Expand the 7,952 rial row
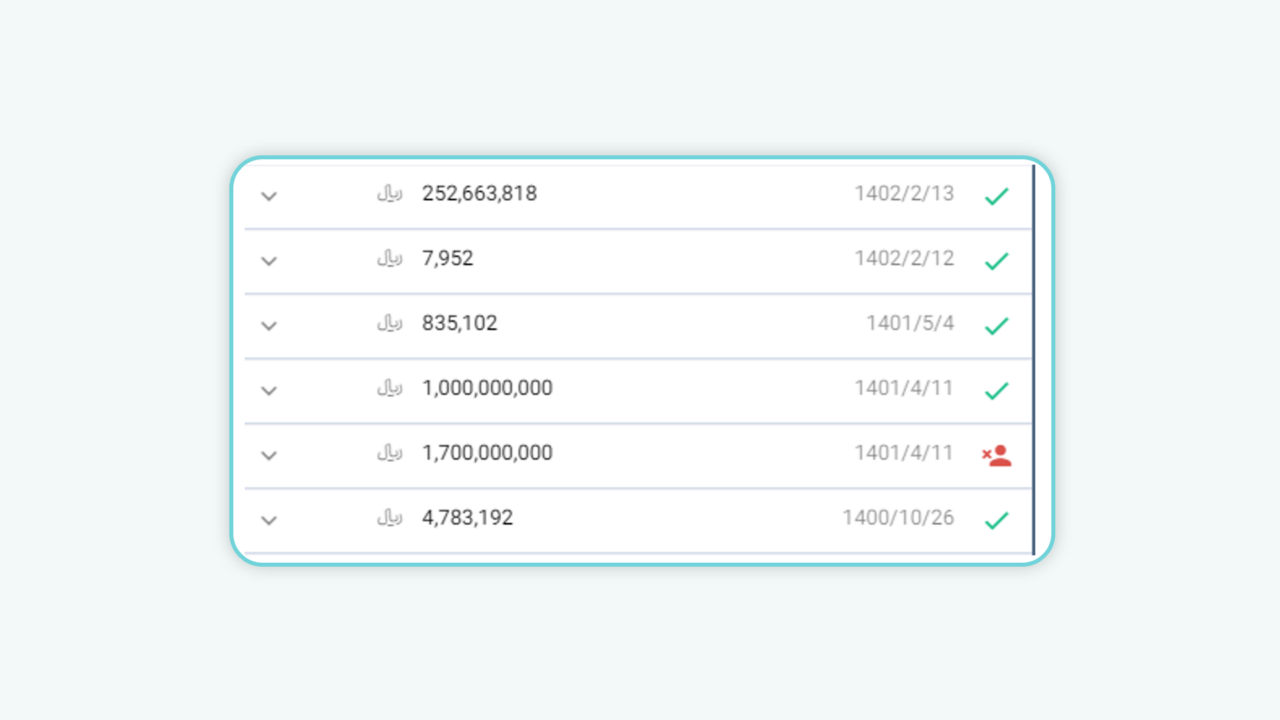The width and height of the screenshot is (1280, 720). (269, 261)
